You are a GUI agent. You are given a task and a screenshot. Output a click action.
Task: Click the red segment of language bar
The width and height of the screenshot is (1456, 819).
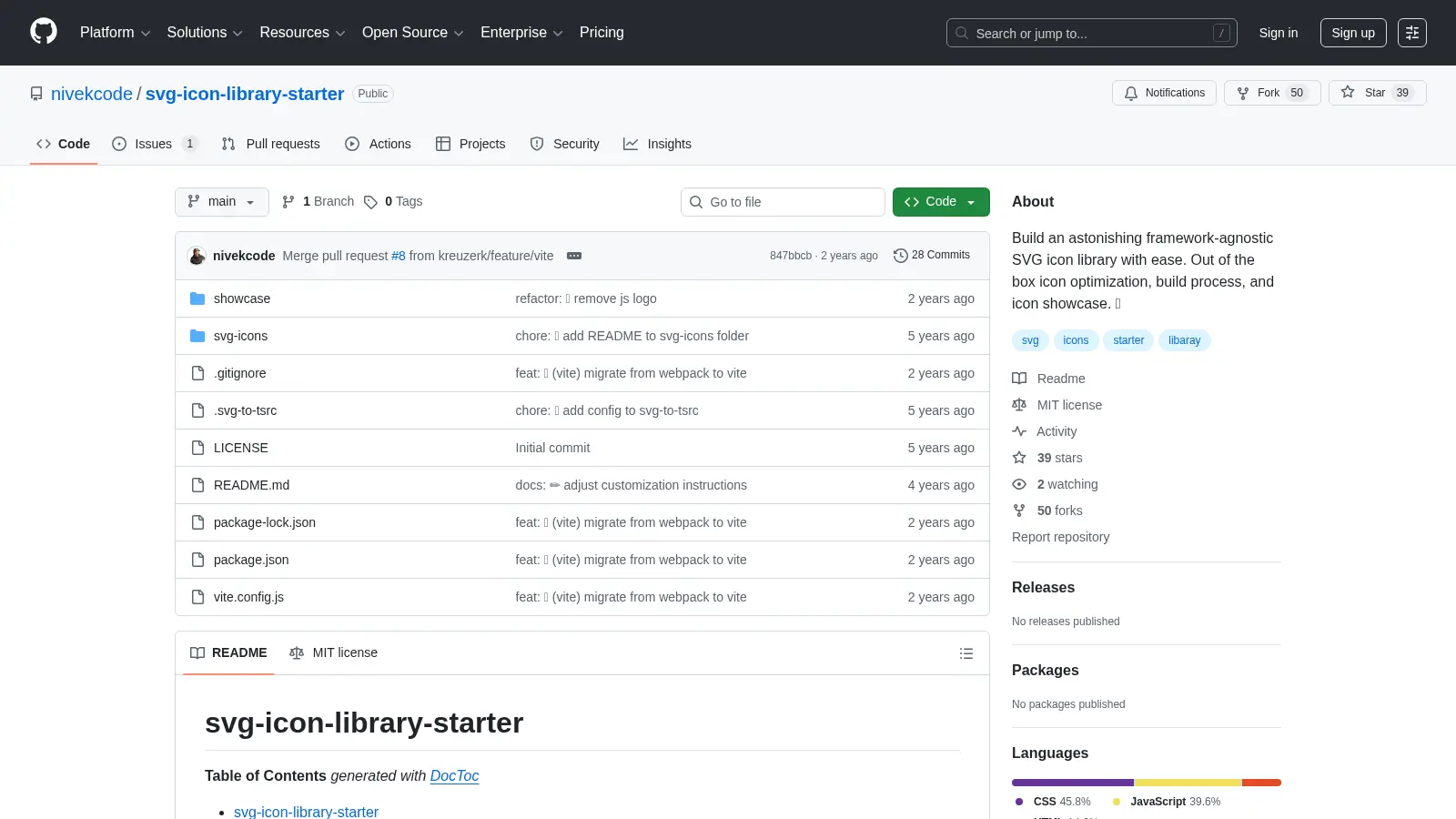(x=1261, y=783)
